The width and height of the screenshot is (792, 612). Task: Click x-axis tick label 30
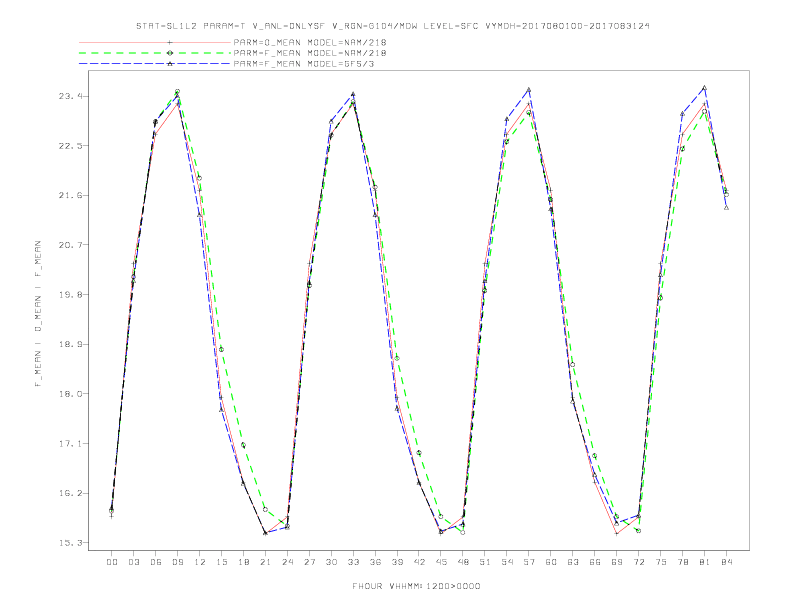[x=331, y=562]
